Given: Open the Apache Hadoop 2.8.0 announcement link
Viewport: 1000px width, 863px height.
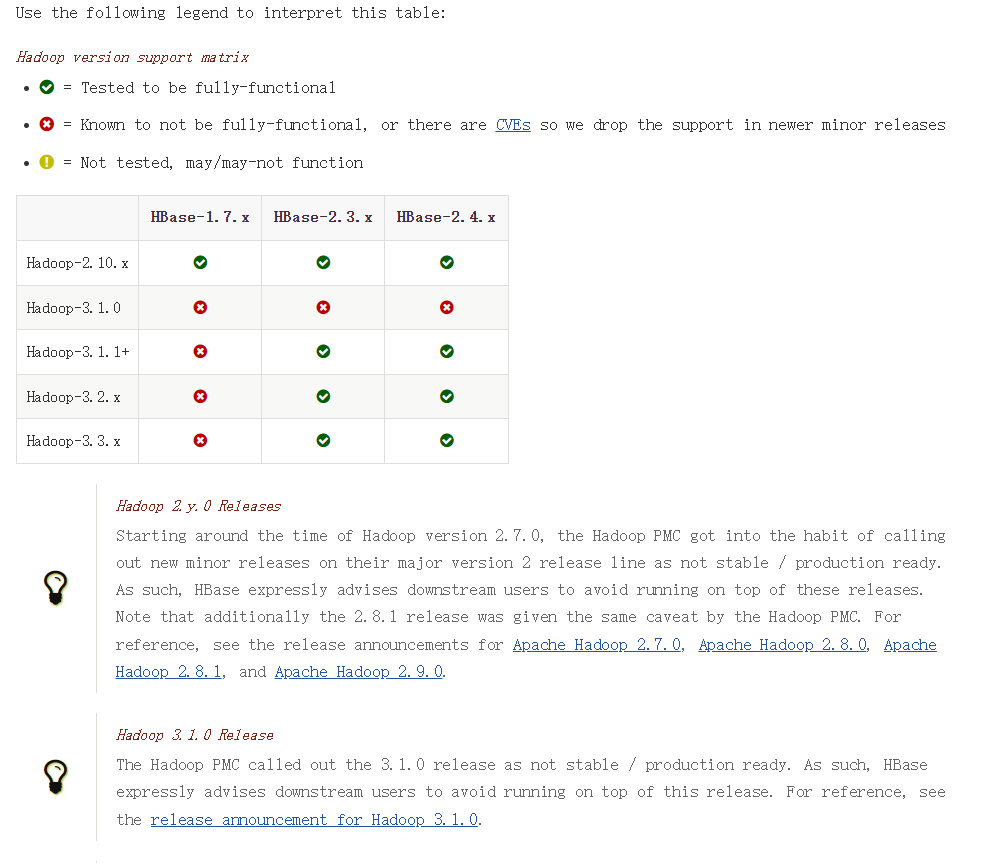Looking at the screenshot, I should 783,645.
